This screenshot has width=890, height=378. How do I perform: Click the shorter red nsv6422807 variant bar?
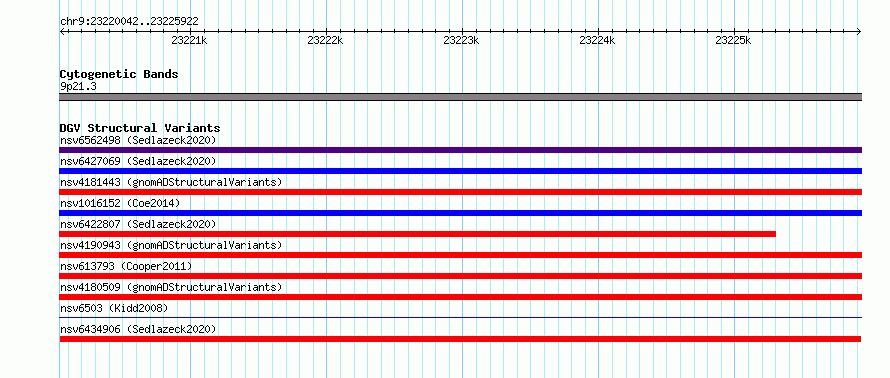click(418, 234)
